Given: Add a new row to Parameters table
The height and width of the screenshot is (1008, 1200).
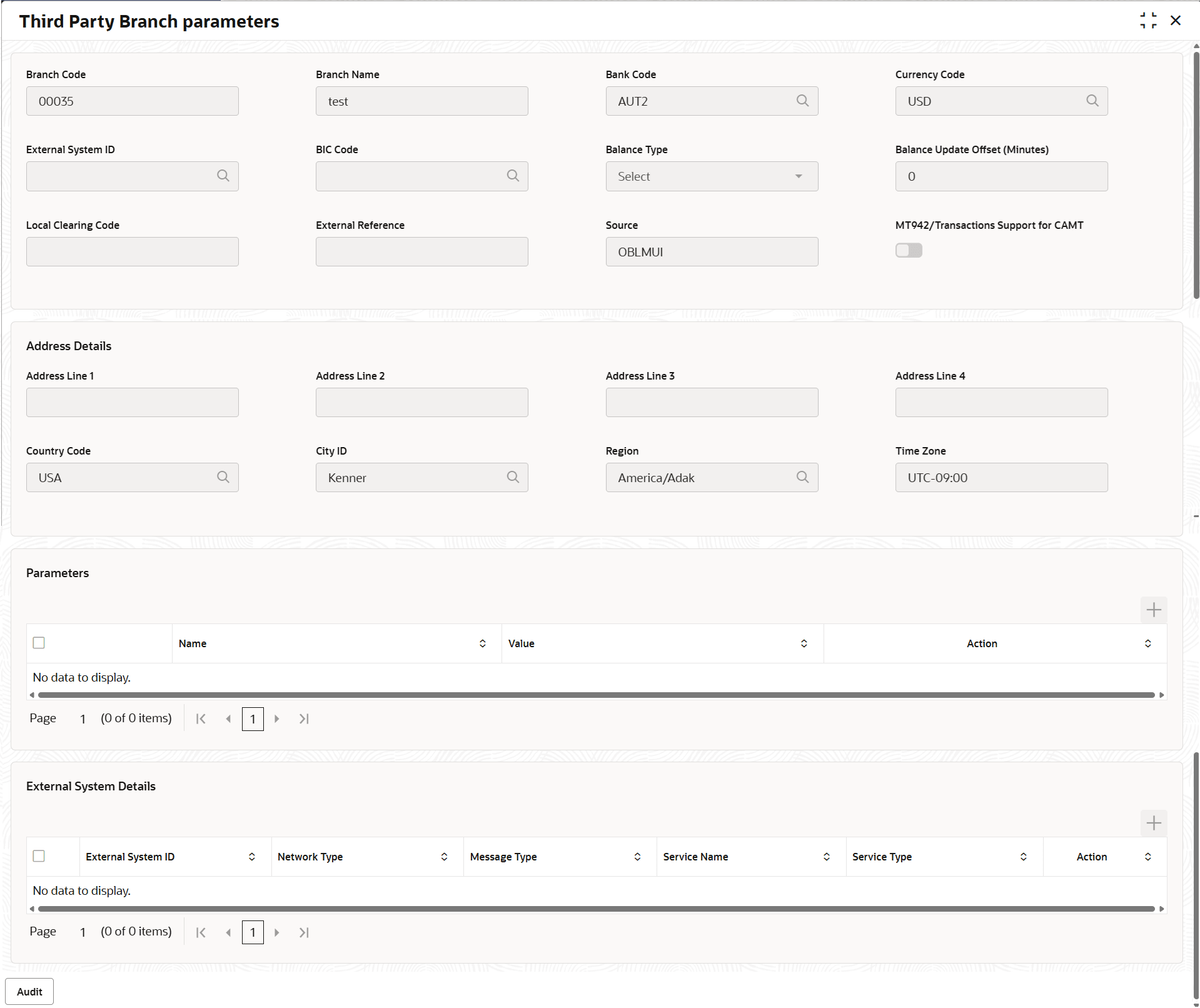Looking at the screenshot, I should [x=1154, y=610].
